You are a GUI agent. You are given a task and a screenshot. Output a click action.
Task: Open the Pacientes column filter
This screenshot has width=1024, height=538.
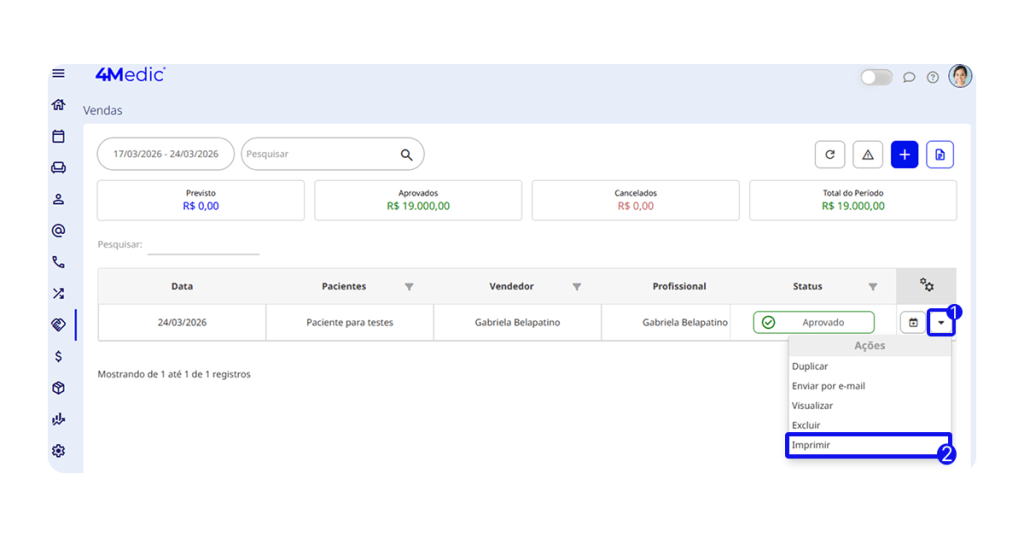pos(409,287)
